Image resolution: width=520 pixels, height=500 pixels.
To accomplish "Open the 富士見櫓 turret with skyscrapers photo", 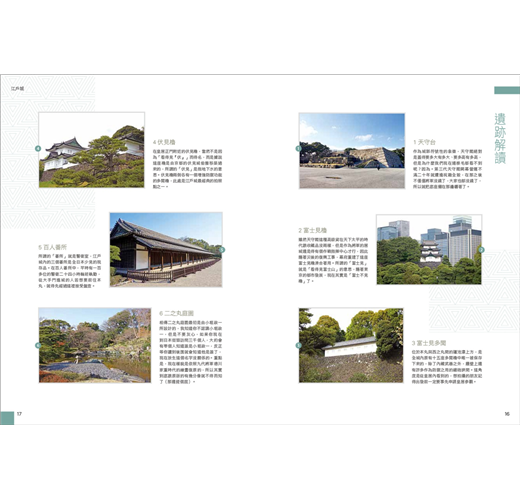I will click(x=429, y=249).
